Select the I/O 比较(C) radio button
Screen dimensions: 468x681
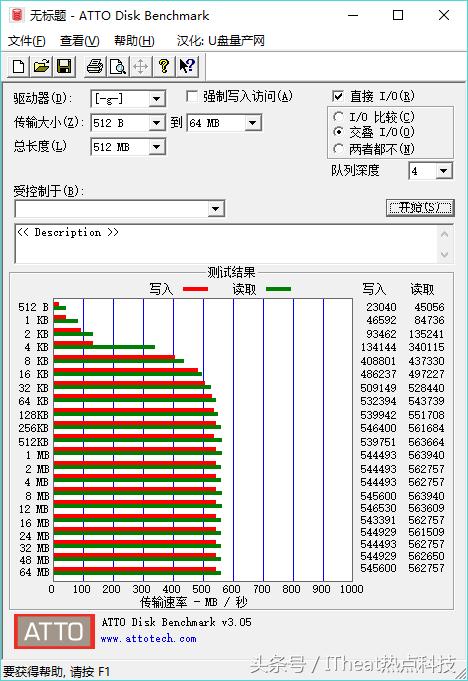[x=339, y=117]
